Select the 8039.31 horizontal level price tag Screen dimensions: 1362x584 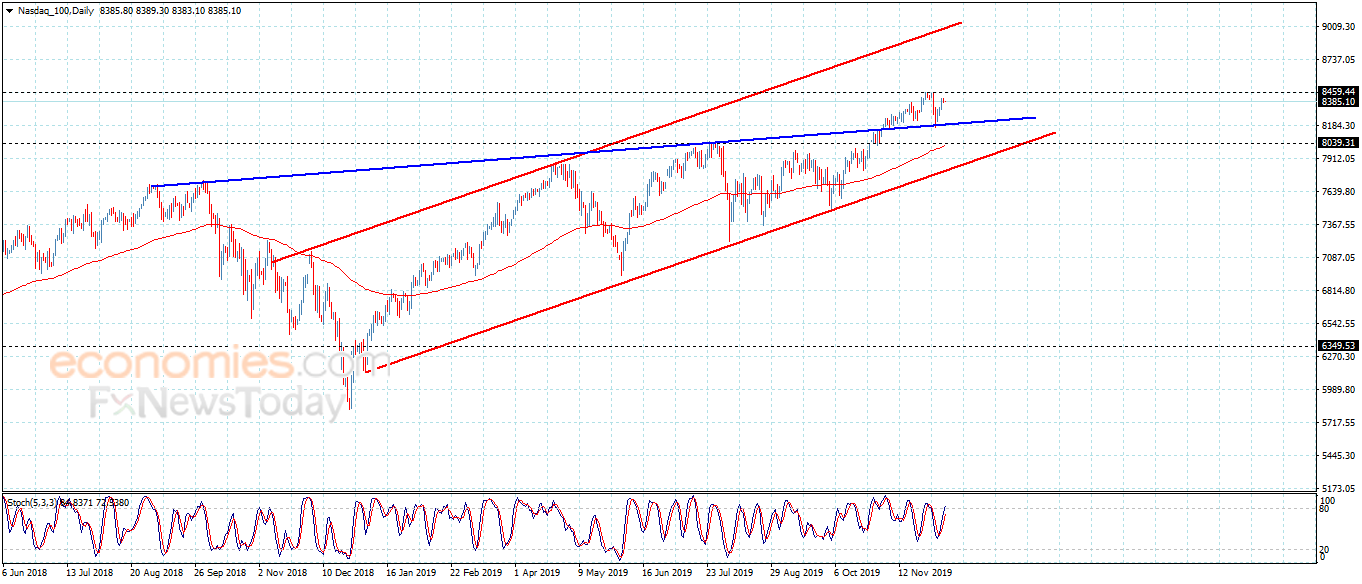[x=1337, y=143]
